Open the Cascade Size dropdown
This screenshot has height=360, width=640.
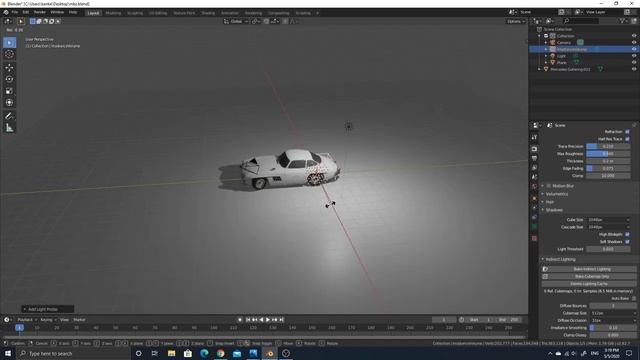click(608, 227)
